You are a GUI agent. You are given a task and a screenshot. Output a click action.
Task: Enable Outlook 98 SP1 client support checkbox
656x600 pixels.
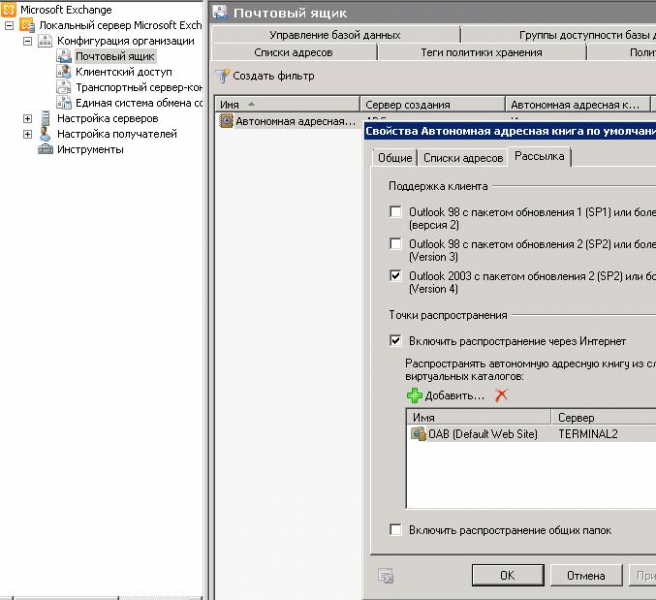click(x=395, y=212)
